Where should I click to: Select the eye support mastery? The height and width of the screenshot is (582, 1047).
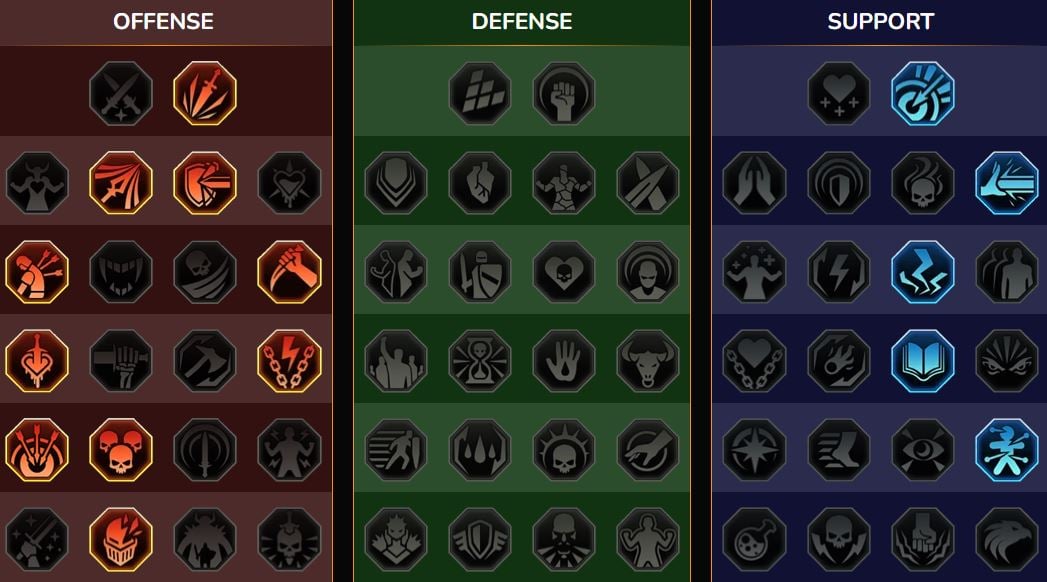(923, 450)
